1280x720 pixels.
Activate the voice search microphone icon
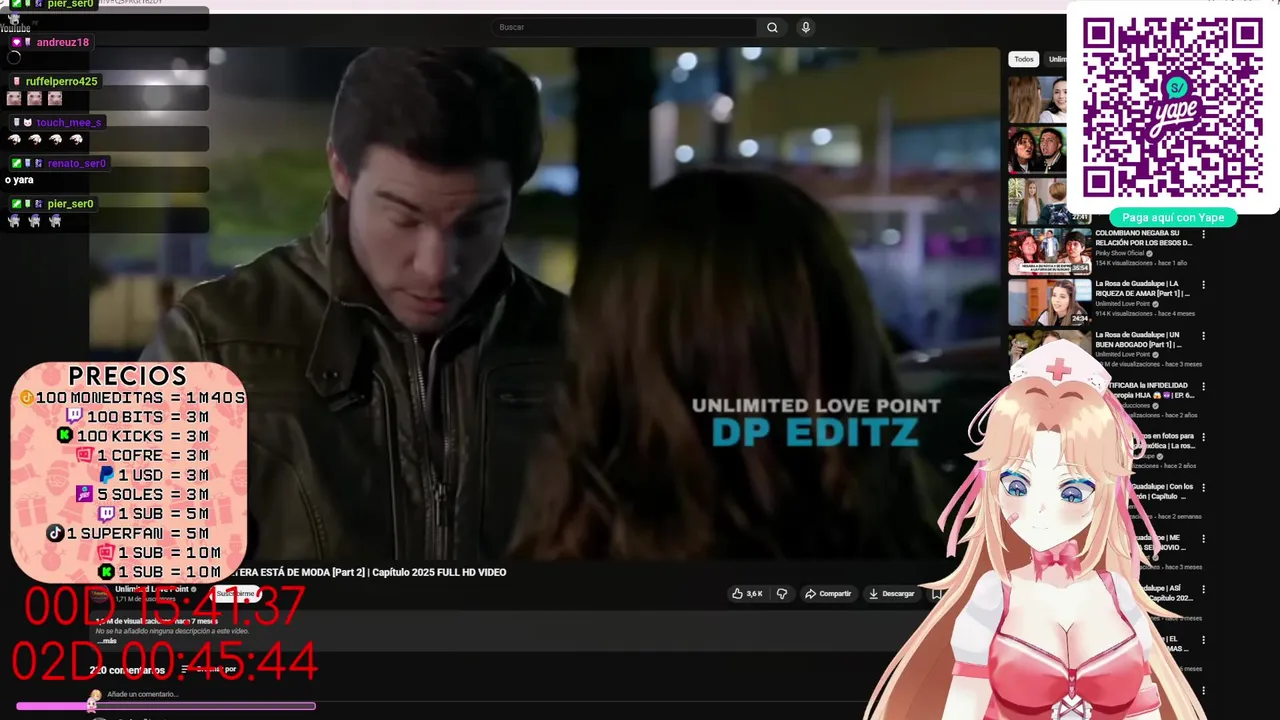coord(805,27)
